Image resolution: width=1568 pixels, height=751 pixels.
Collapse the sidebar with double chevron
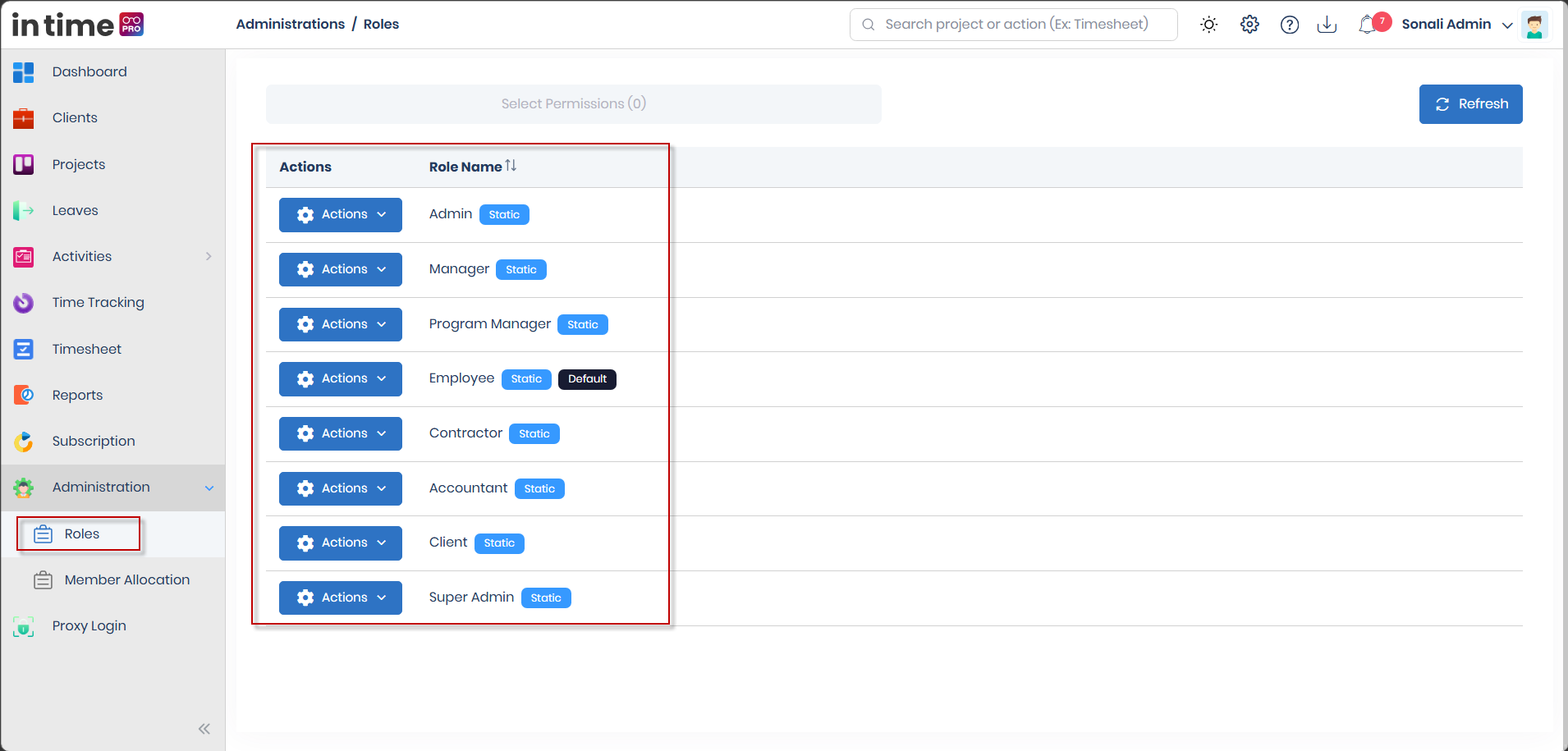[204, 729]
